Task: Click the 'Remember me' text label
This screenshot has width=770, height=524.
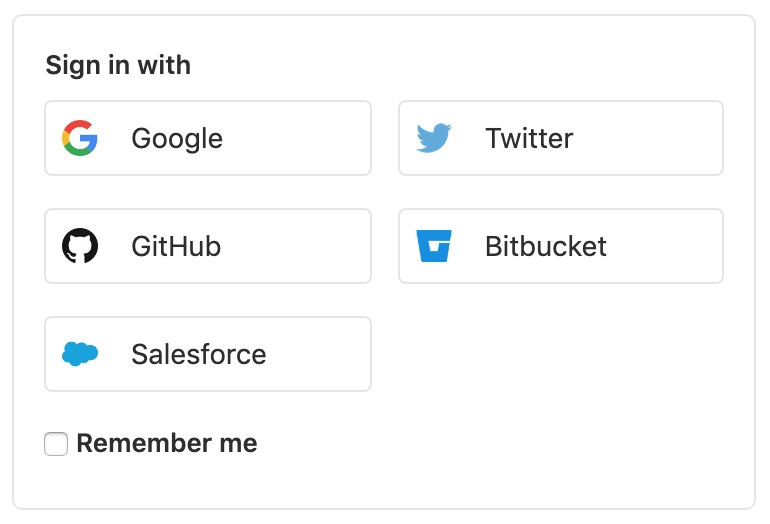Action: pos(166,443)
